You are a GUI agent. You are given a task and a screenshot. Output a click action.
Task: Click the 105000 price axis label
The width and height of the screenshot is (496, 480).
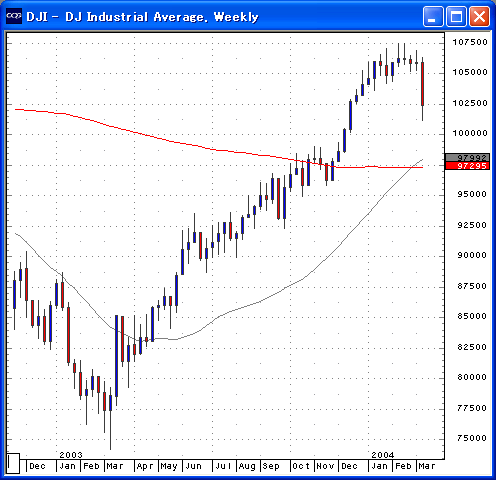pos(470,72)
